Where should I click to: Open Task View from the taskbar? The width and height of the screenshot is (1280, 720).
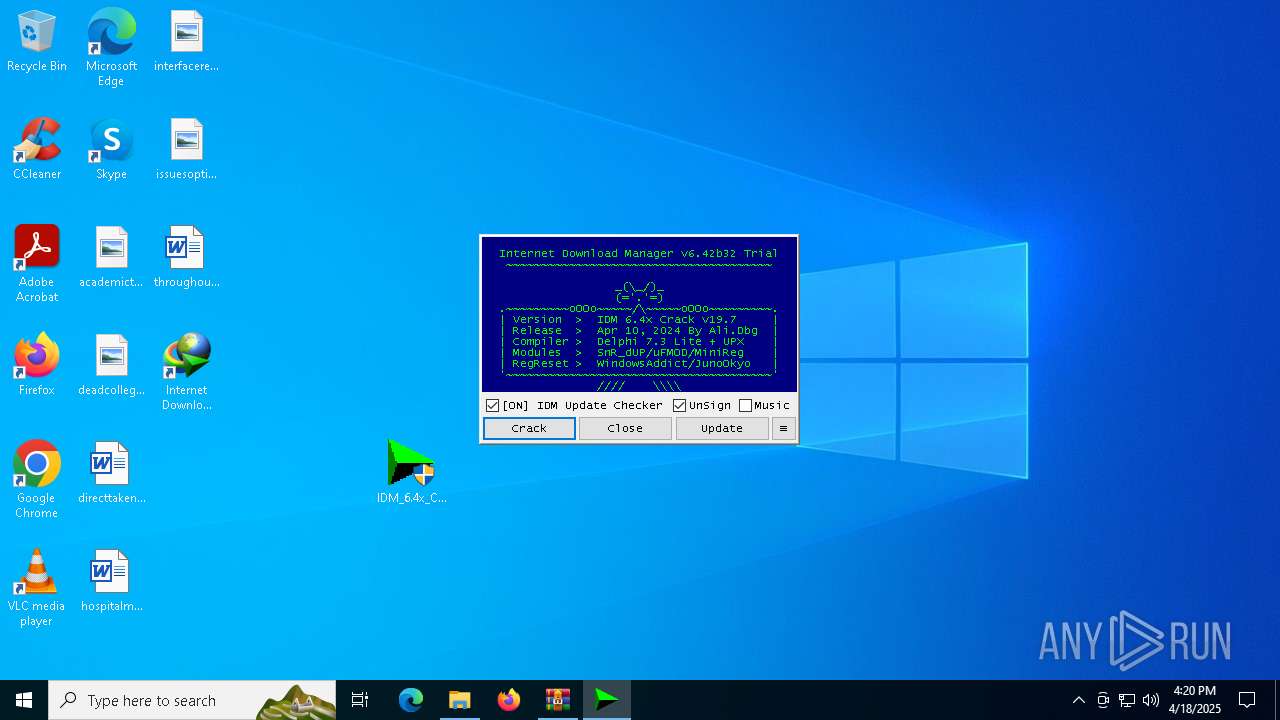(360, 700)
